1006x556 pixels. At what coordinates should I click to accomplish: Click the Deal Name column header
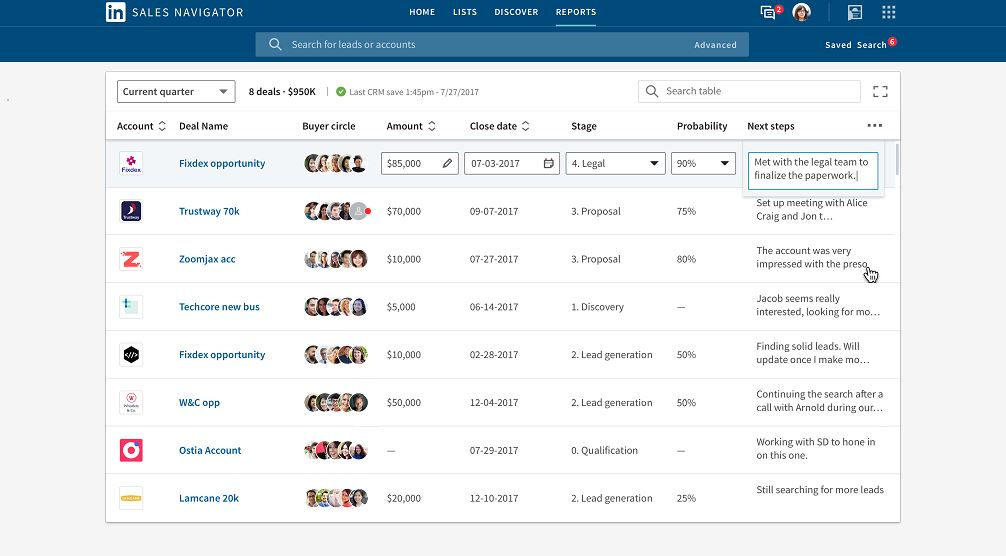coord(203,126)
